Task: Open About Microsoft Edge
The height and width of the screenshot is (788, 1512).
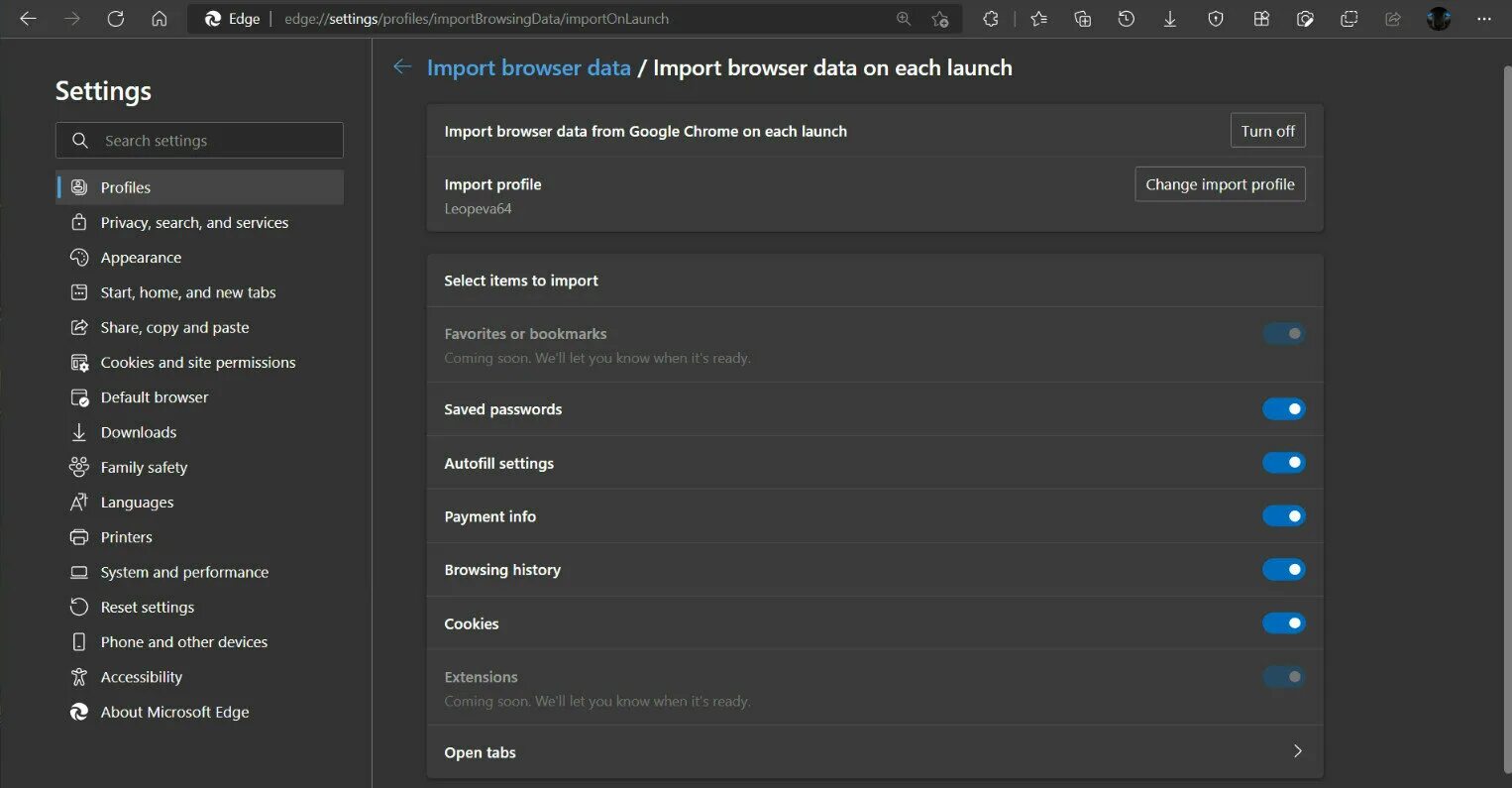Action: 200,712
